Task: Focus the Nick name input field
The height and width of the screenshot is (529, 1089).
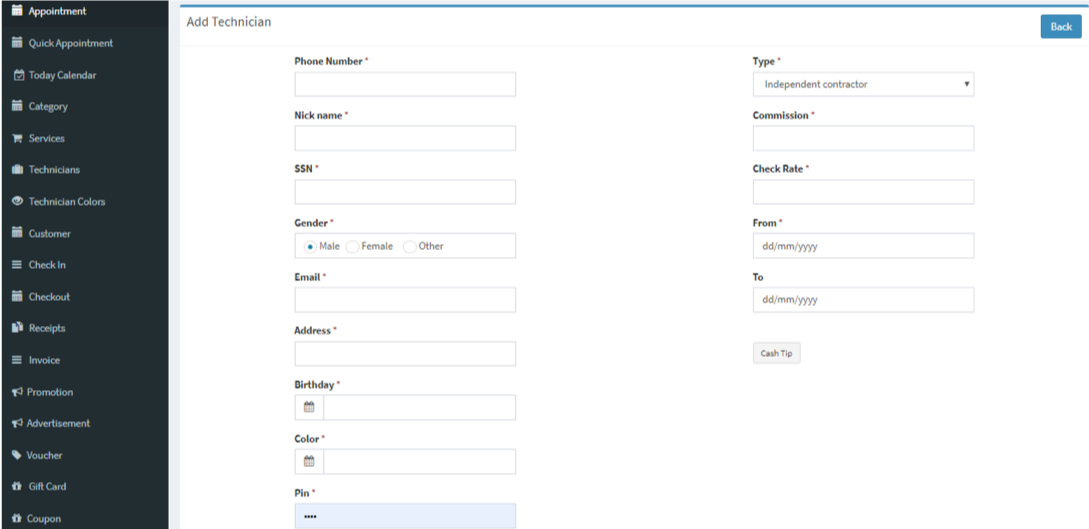Action: [405, 138]
